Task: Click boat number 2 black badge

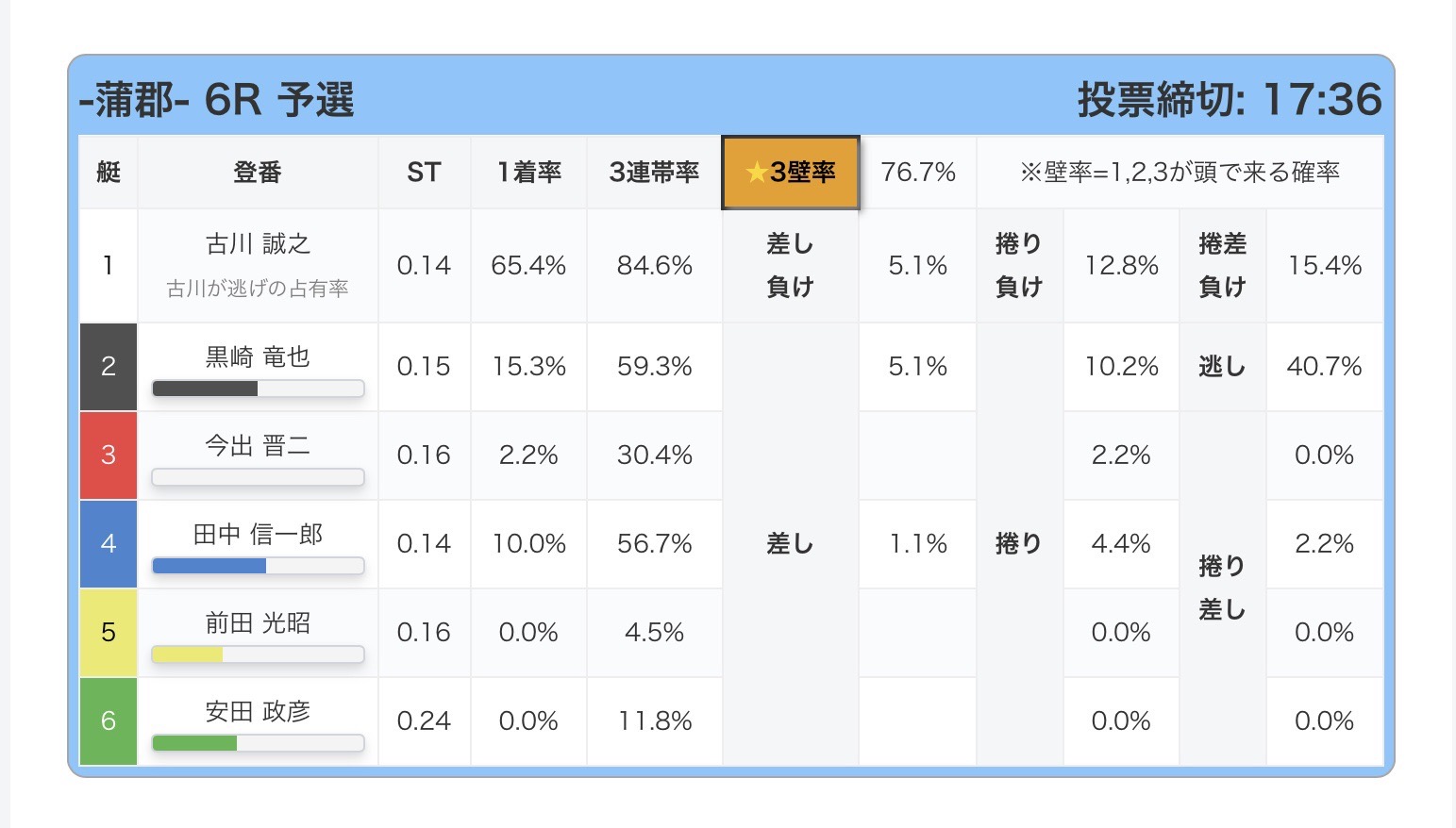Action: point(109,367)
